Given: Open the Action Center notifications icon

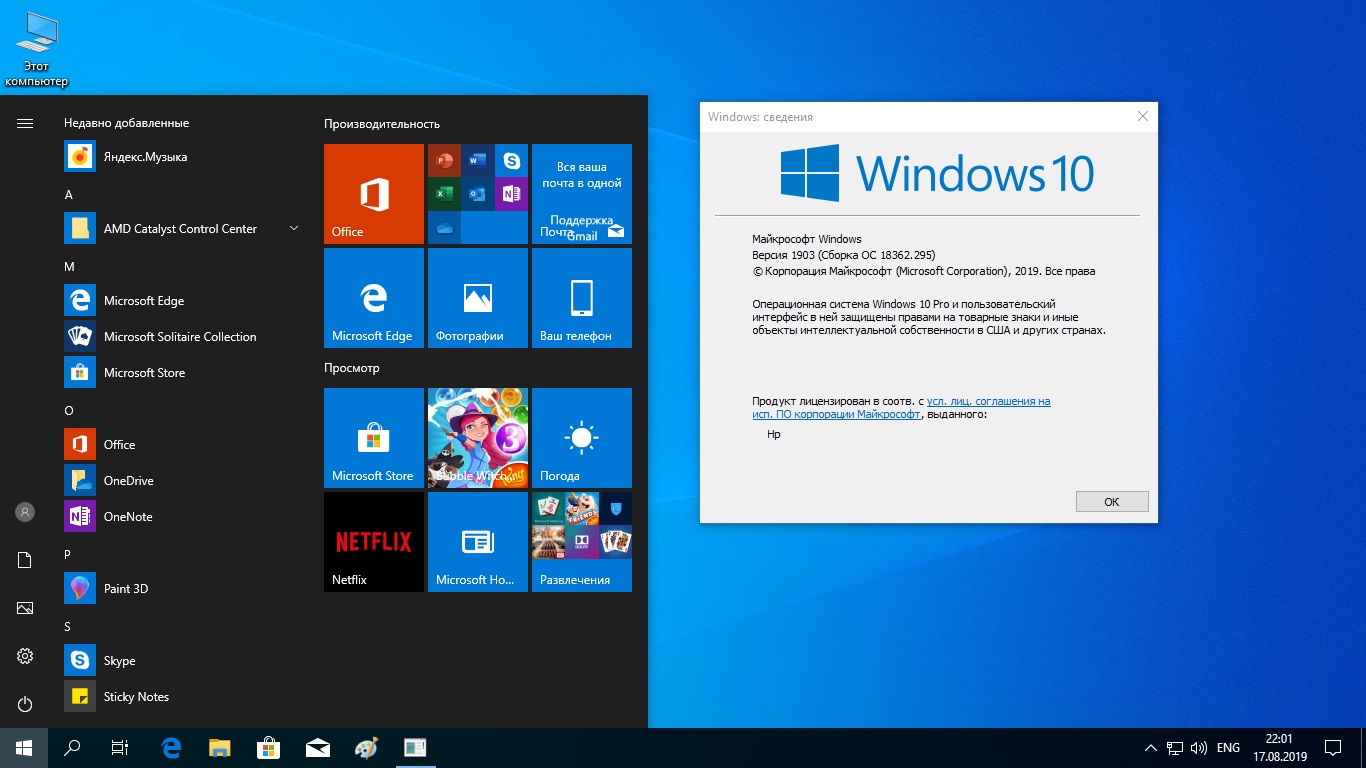Looking at the screenshot, I should tap(1333, 748).
